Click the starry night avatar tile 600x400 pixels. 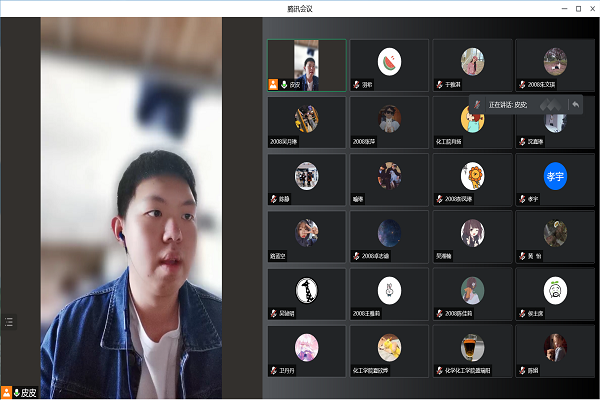click(389, 232)
